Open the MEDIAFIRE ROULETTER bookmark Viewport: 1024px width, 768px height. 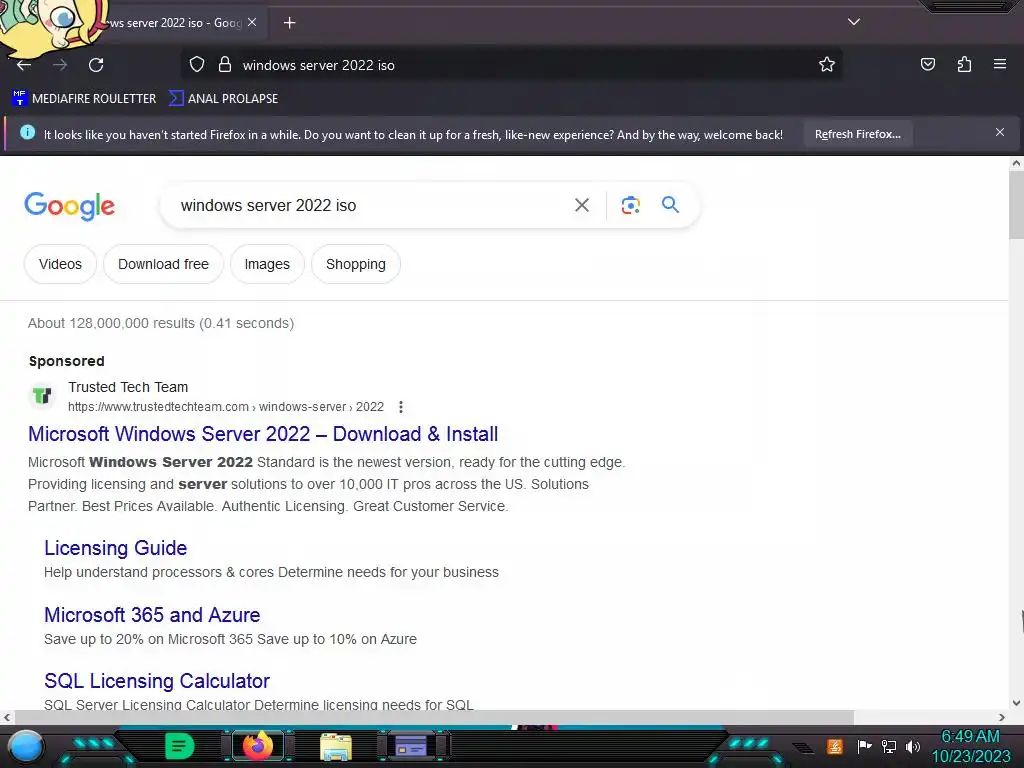84,99
